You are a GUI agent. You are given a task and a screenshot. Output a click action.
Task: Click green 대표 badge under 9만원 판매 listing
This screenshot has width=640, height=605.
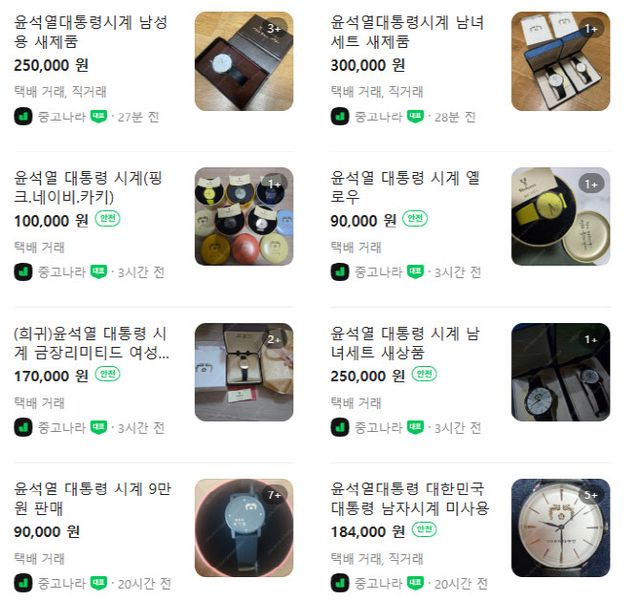click(x=99, y=583)
